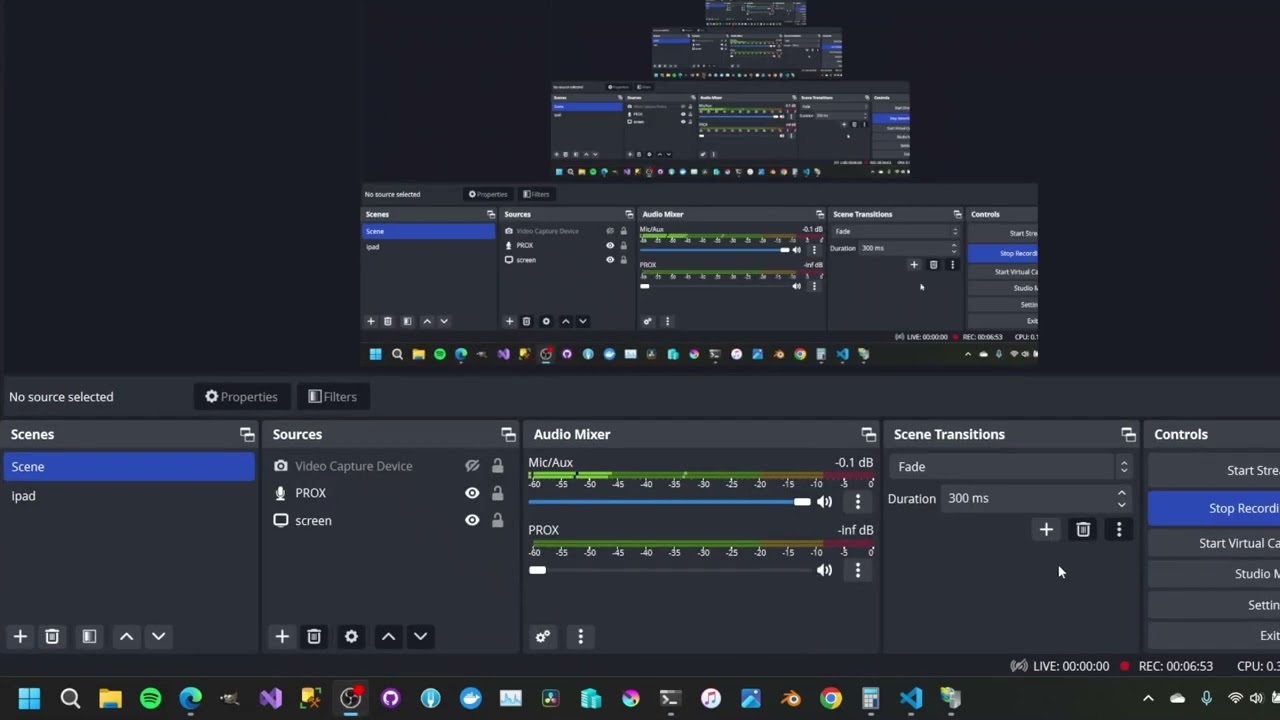Move the selected scene up
This screenshot has height=720, width=1280.
click(x=126, y=636)
